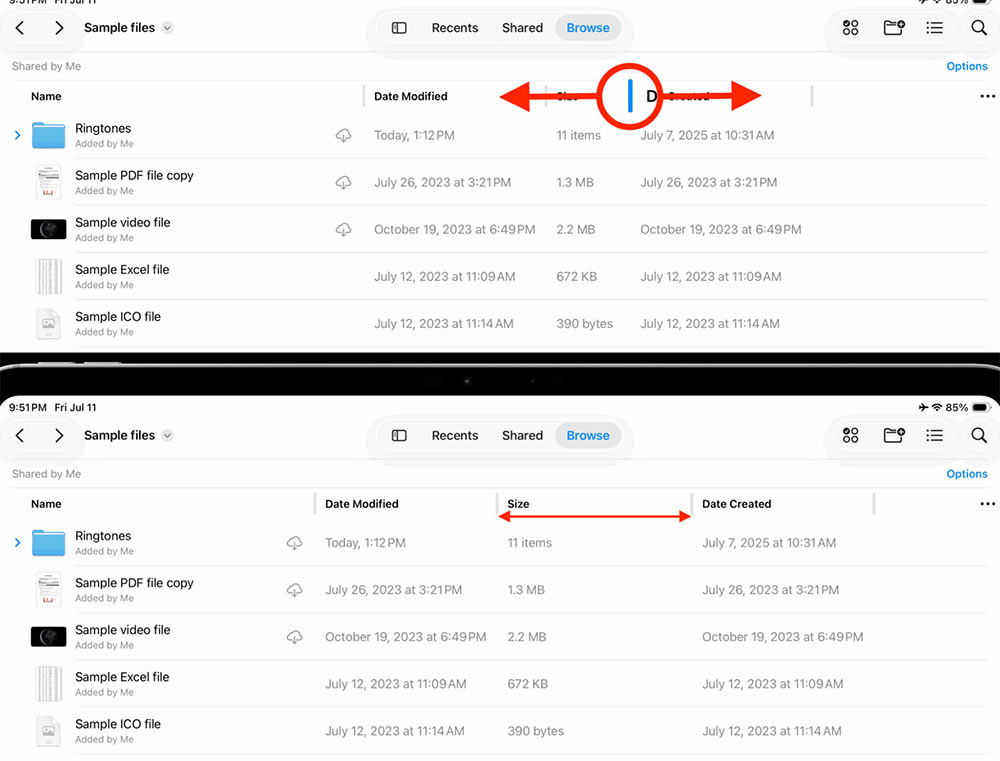The image size is (1000, 761).
Task: Go back using the back arrow
Action: [x=20, y=28]
